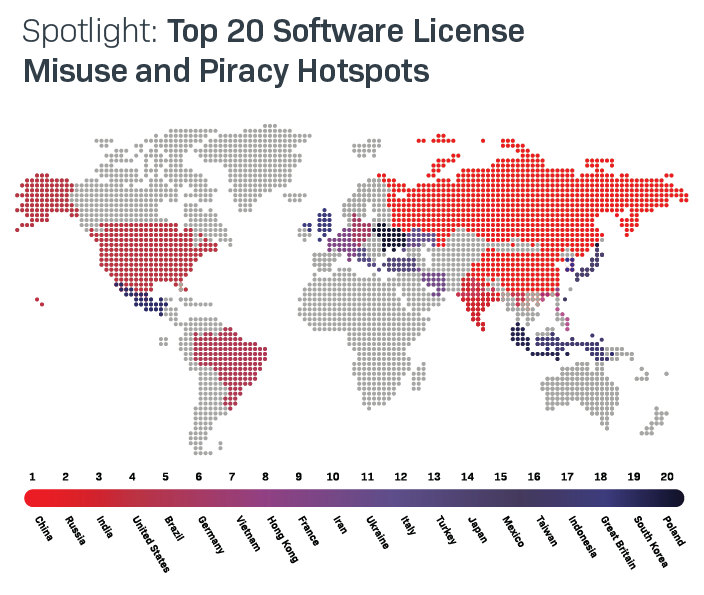
Task: Click the 'Poland' legend label
Action: tap(674, 531)
